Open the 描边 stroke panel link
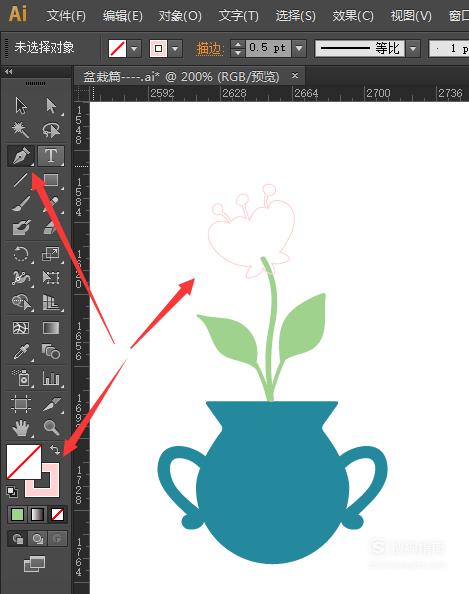 (210, 49)
